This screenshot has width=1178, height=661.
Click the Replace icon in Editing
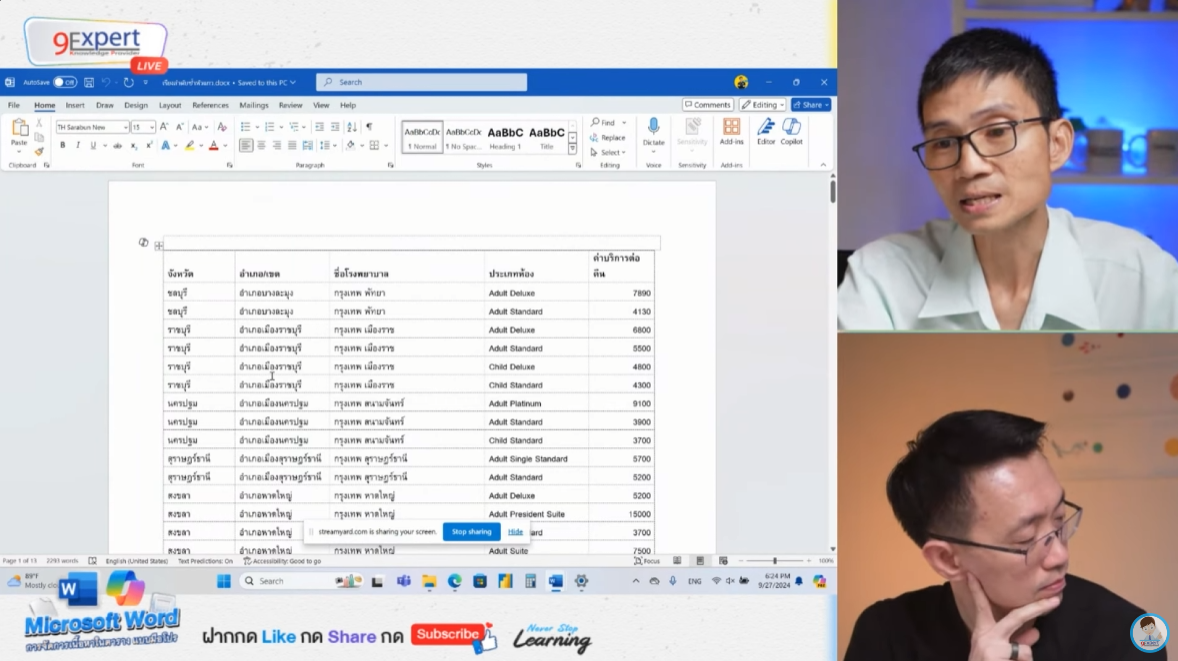click(608, 138)
